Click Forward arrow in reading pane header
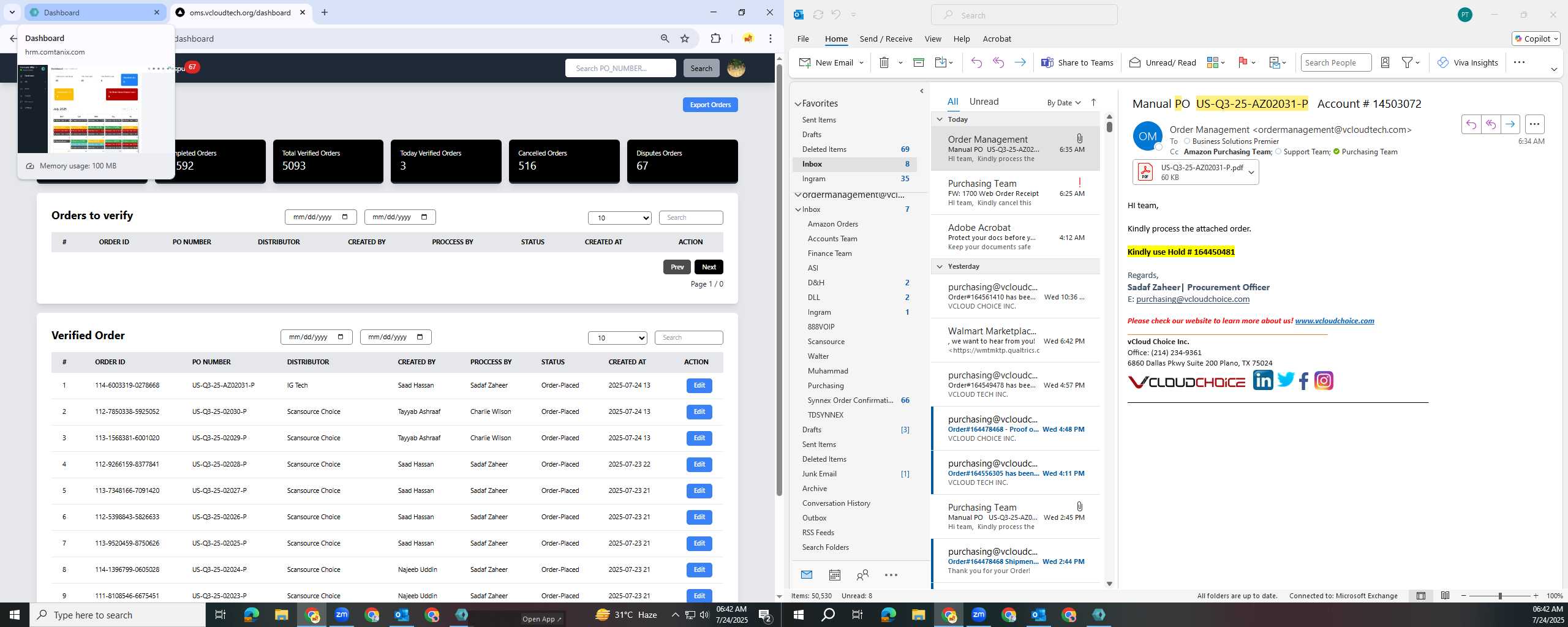The height and width of the screenshot is (627, 1568). [1510, 124]
